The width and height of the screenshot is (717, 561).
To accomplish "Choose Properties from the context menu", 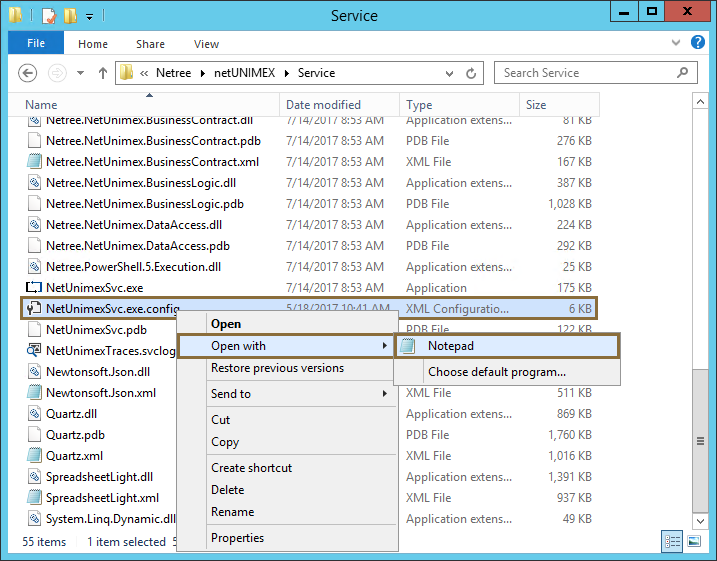I will coord(237,538).
